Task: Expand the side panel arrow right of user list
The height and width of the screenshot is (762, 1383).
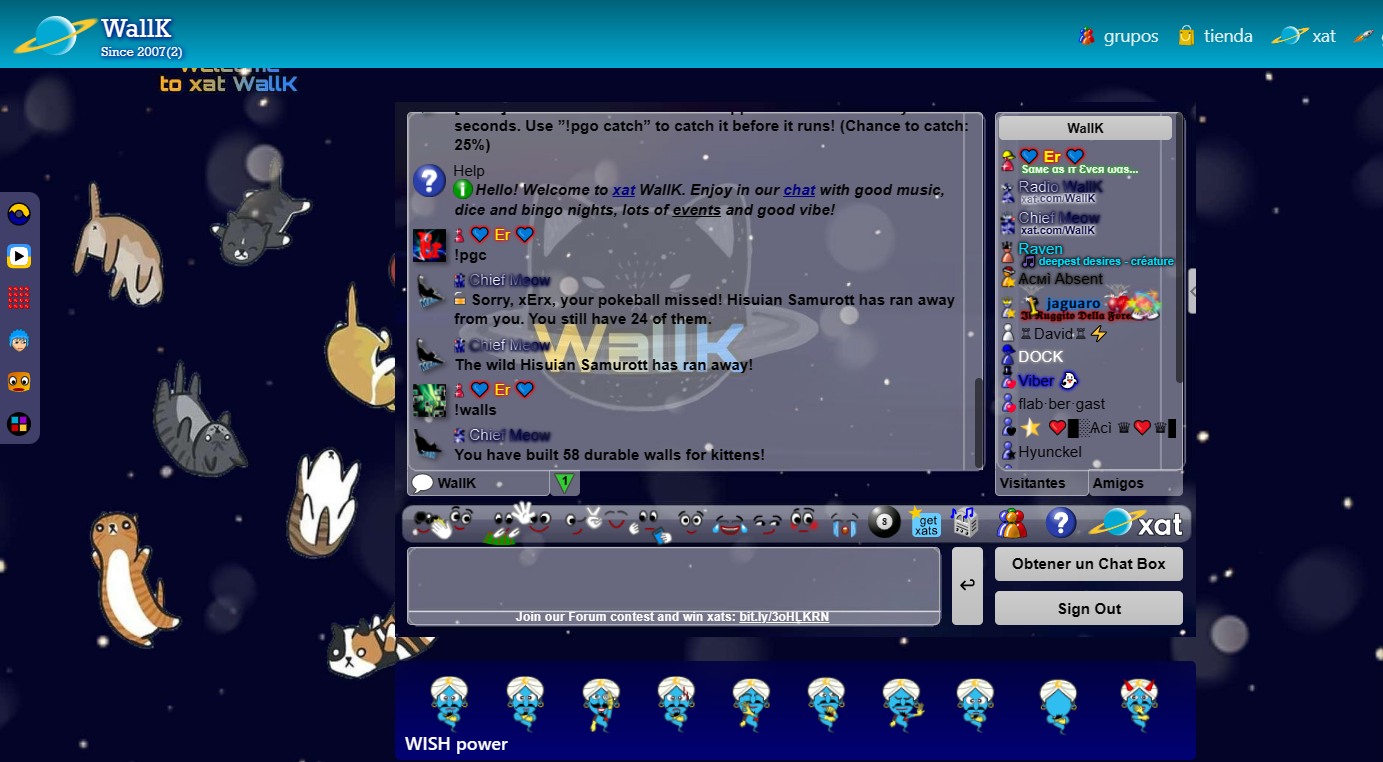Action: click(x=1192, y=291)
